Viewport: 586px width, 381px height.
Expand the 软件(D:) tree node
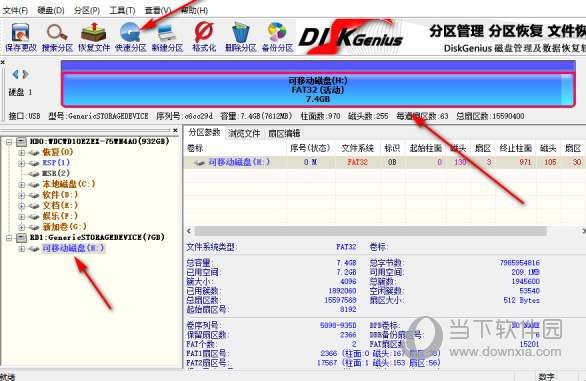point(21,195)
